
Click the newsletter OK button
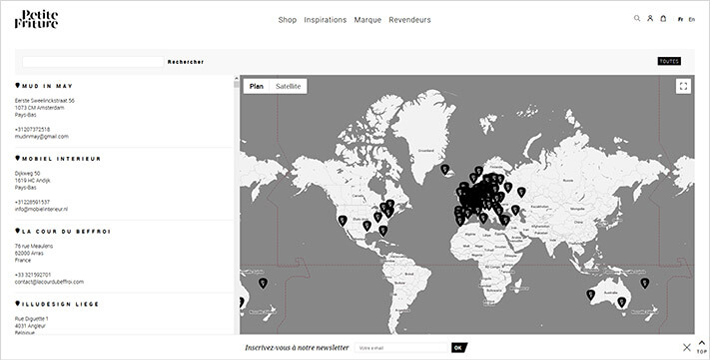pos(459,348)
